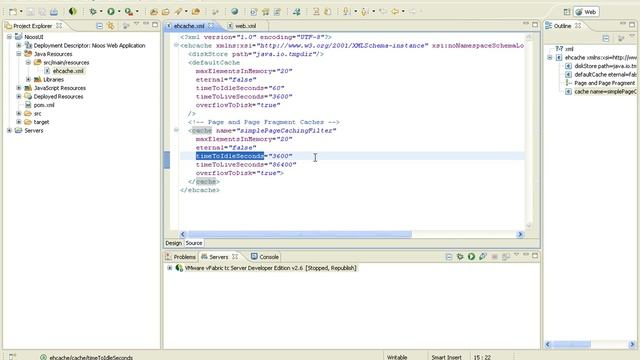Open the Outline tab
Image resolution: width=640 pixels, height=360 pixels.
pos(562,26)
